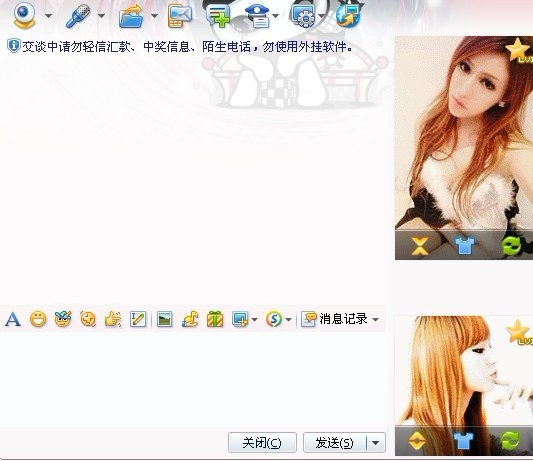Insert a picture into the message

165,319
